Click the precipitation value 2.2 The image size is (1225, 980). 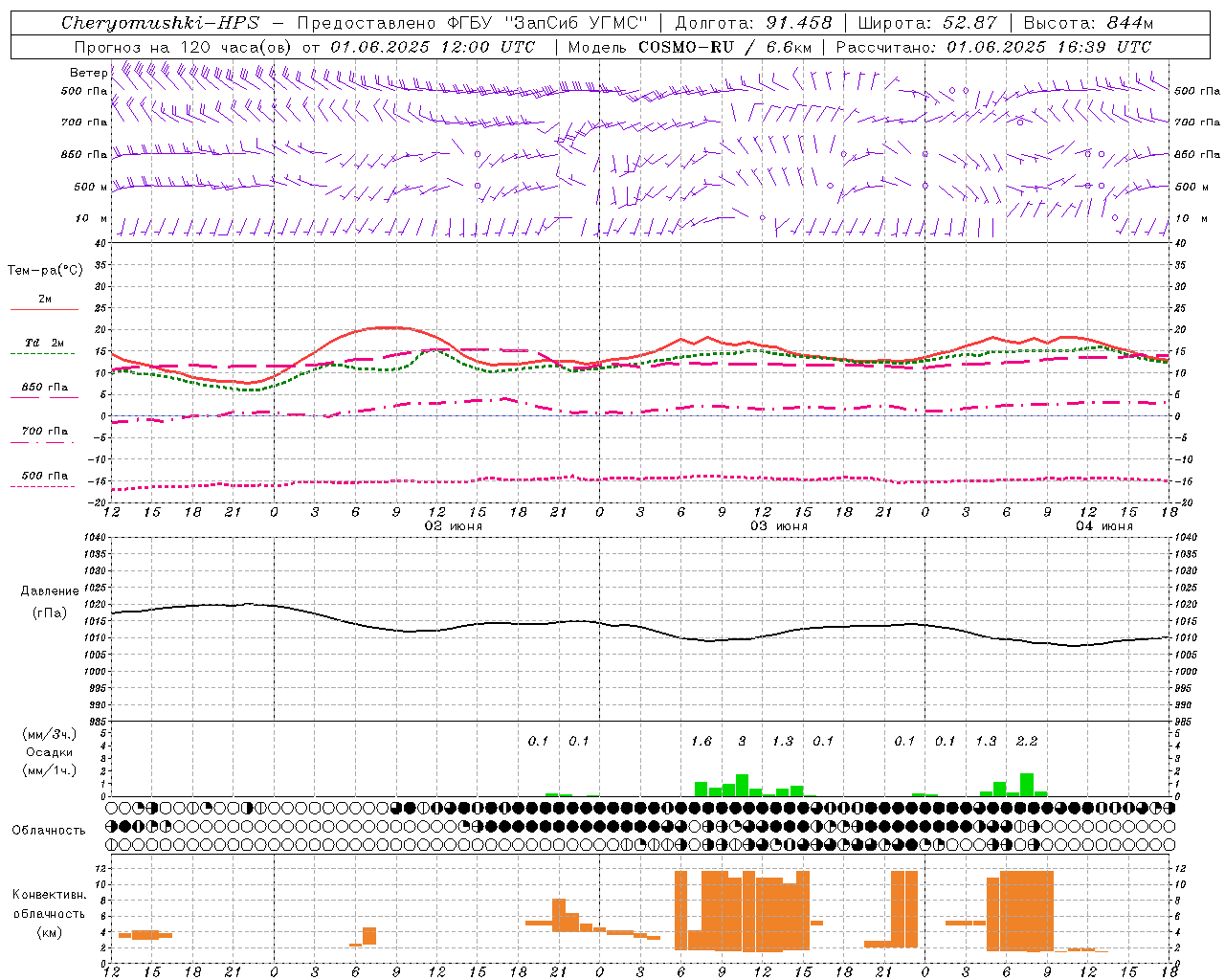(1027, 741)
